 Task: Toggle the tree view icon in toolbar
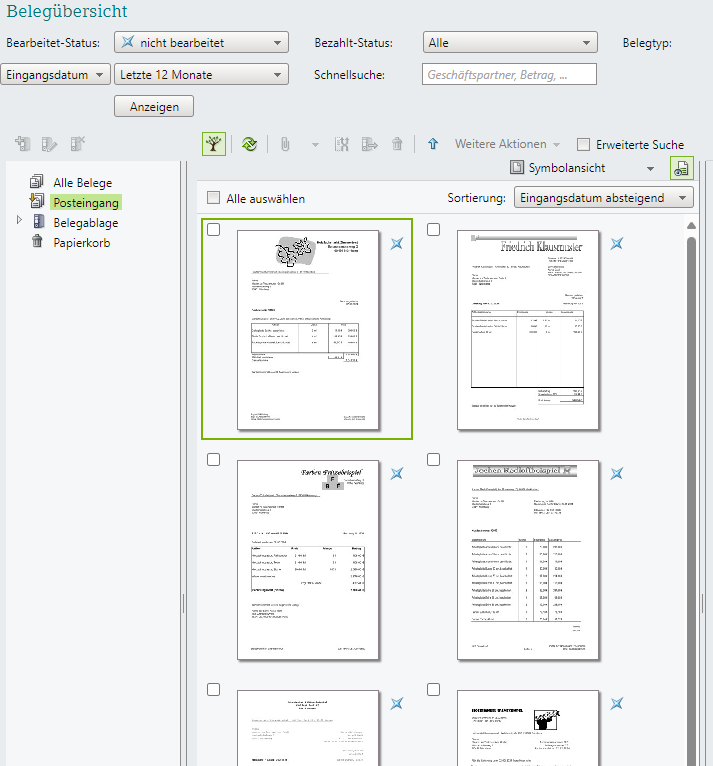pos(213,144)
